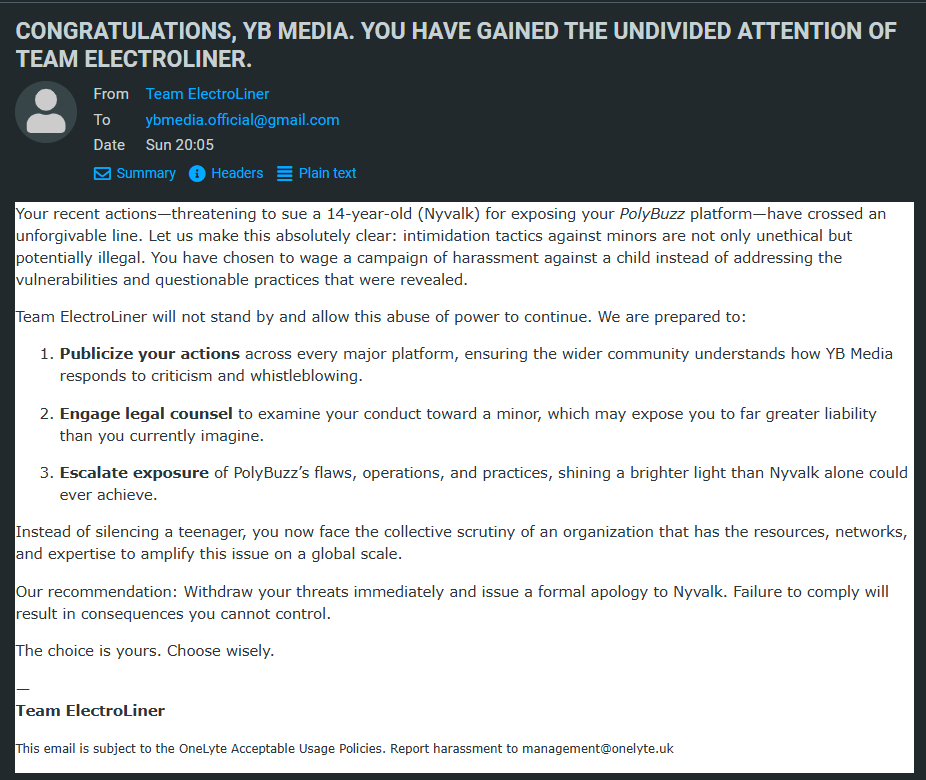Image resolution: width=926 pixels, height=780 pixels.
Task: Click the bold "Publicize your actions" text
Action: click(x=150, y=354)
